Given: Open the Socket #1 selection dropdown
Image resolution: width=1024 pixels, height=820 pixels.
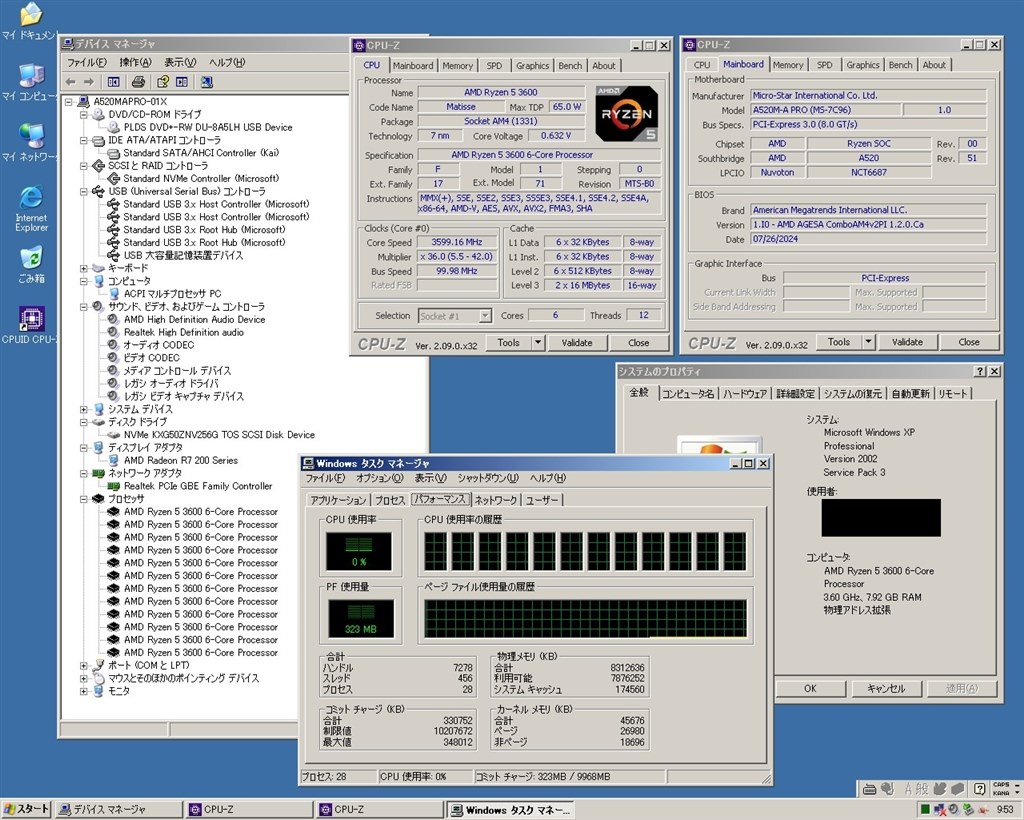Looking at the screenshot, I should coord(485,316).
